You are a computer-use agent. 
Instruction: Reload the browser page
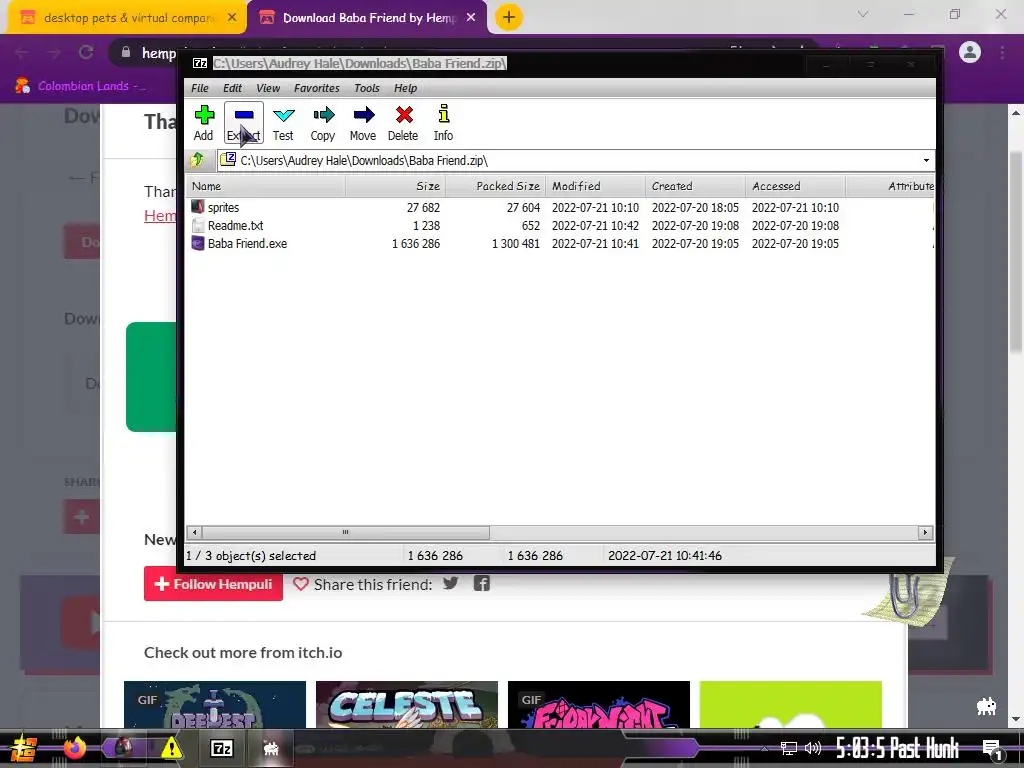86,52
